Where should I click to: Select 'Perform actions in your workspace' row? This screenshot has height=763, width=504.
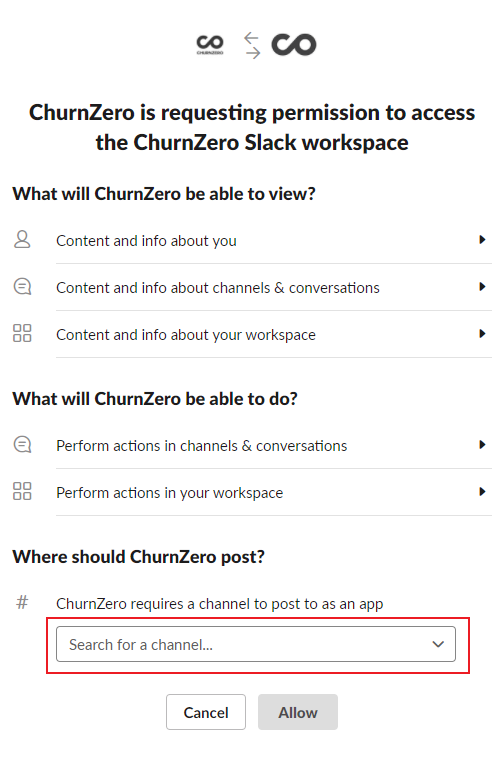[x=252, y=492]
